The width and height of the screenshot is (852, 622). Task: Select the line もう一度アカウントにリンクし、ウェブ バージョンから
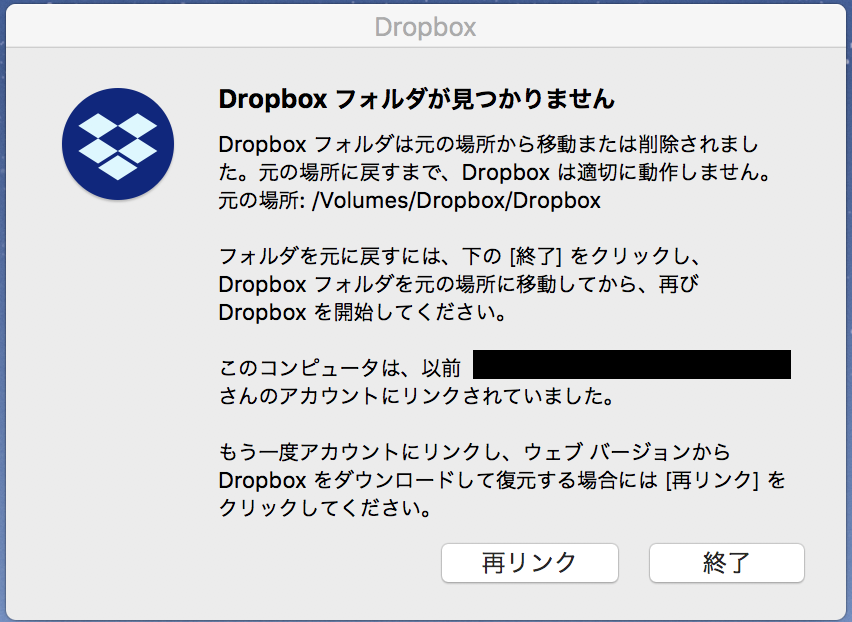pos(474,451)
